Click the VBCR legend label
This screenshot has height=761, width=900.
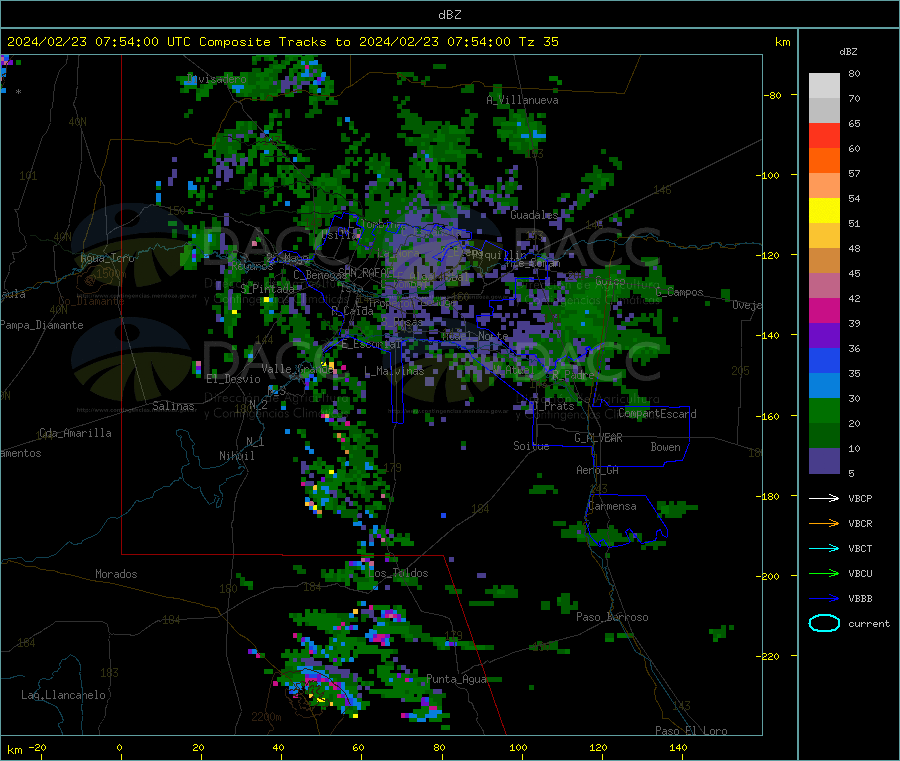(x=860, y=523)
